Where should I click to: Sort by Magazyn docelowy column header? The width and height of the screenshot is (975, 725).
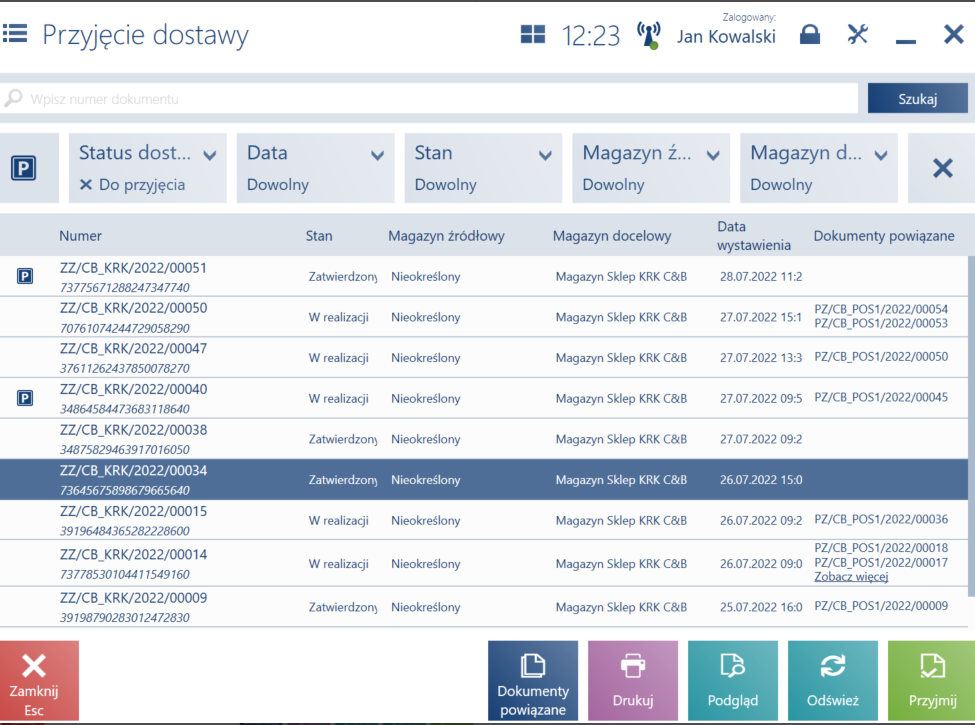point(612,236)
